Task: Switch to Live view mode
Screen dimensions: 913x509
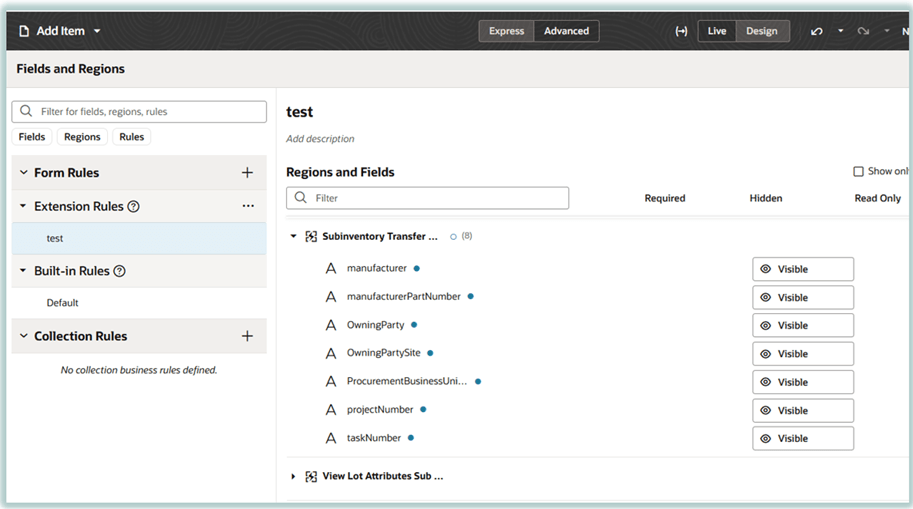Action: 717,31
